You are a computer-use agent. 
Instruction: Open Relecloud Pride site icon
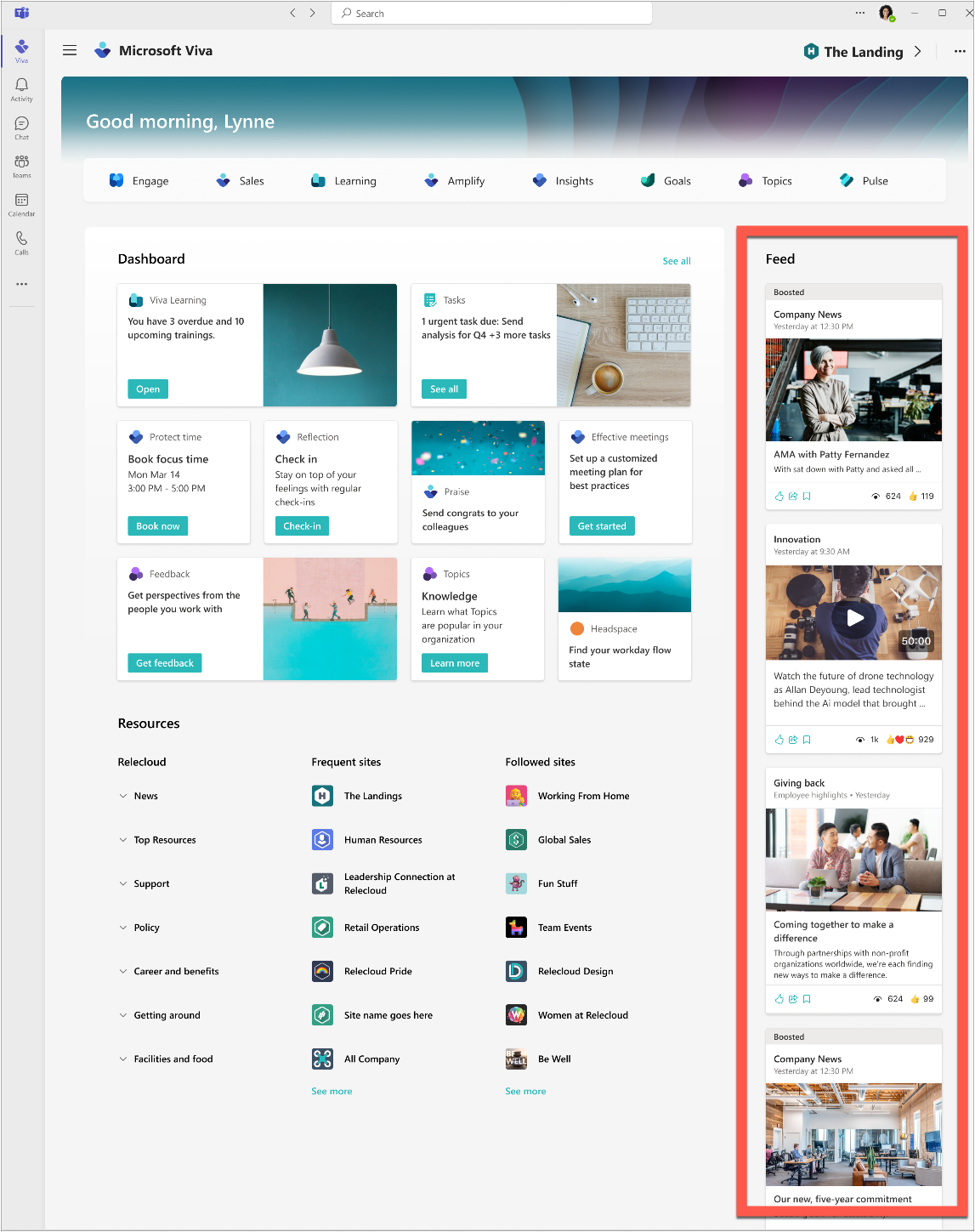(x=322, y=971)
